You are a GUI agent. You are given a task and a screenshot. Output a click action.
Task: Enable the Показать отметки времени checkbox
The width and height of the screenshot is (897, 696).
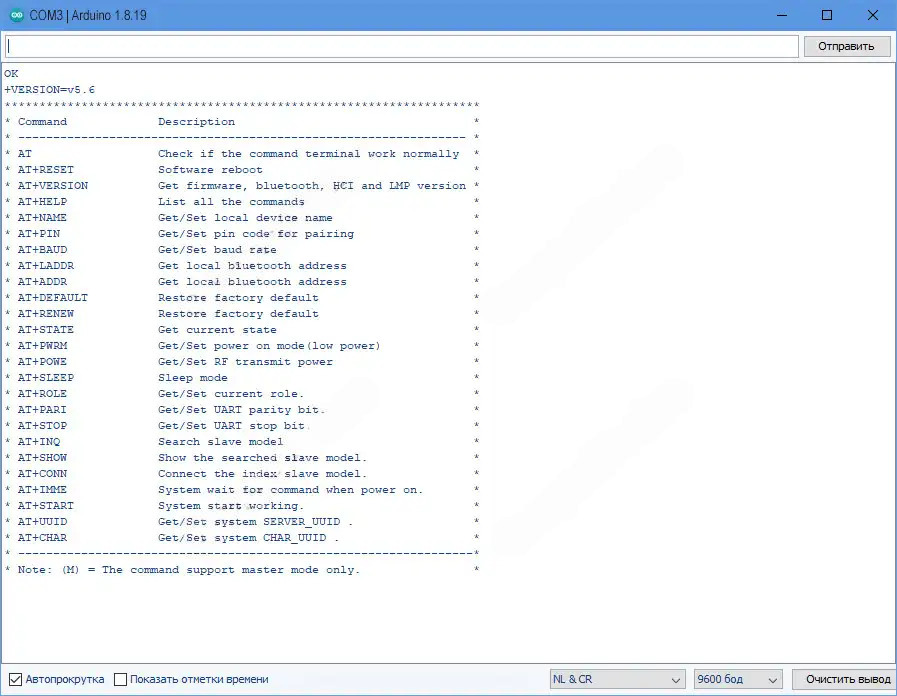(x=121, y=679)
